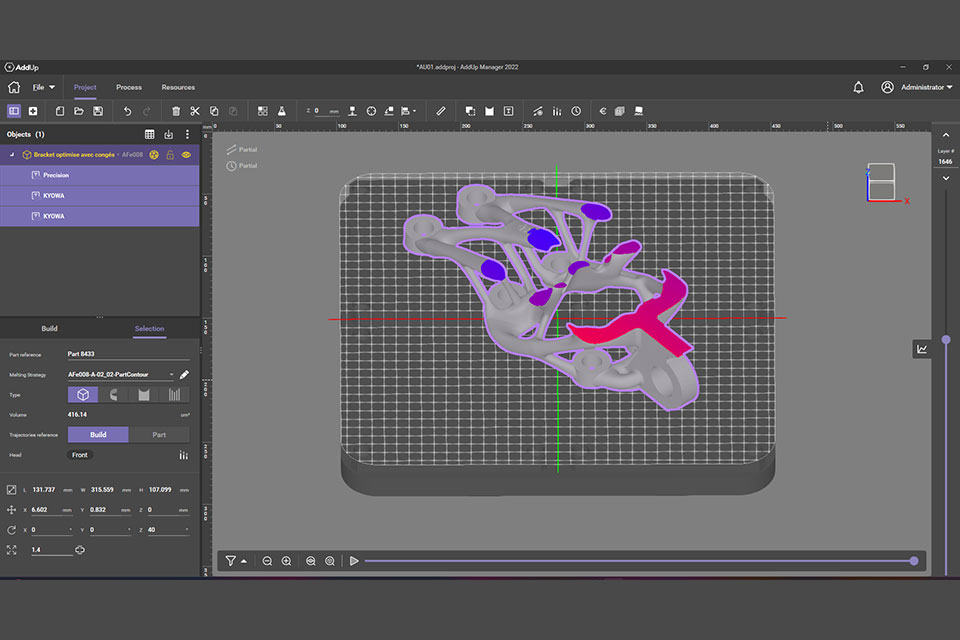Open the File menu dropdown
This screenshot has height=640, width=960.
coord(44,87)
